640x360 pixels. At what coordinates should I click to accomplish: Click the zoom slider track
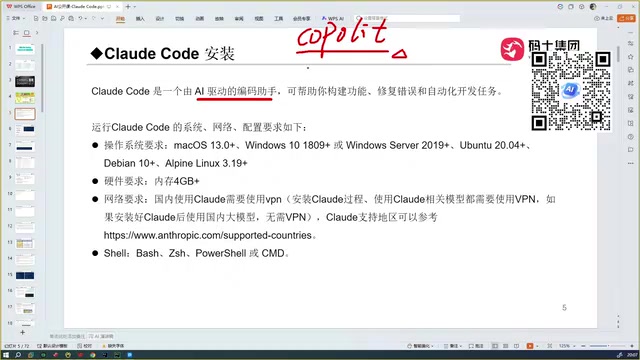(x=607, y=346)
